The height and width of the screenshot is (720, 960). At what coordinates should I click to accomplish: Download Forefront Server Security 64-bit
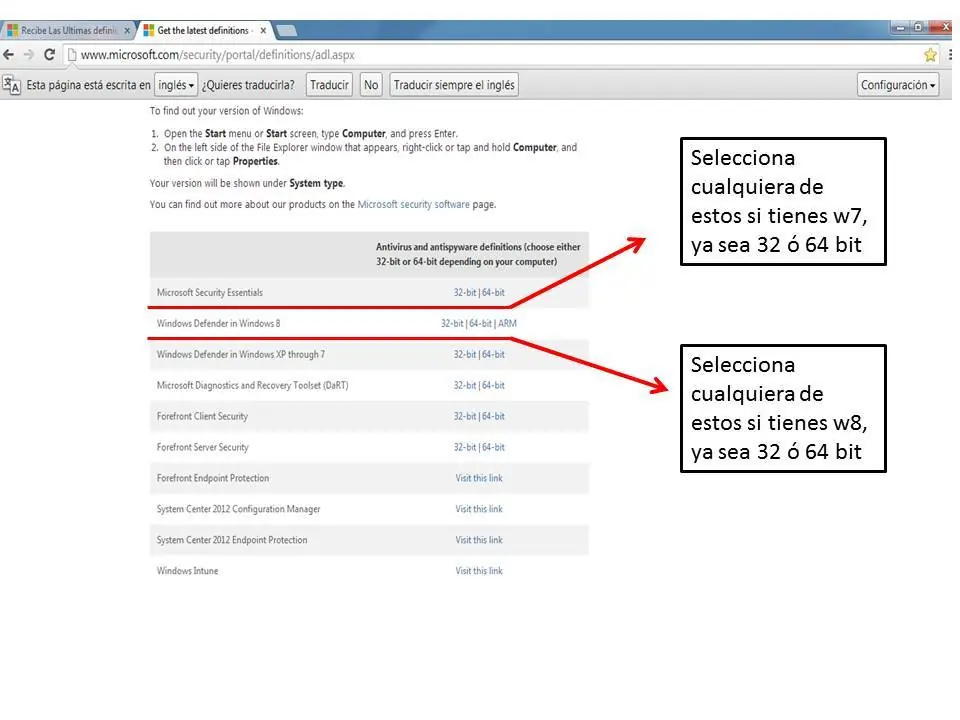(493, 447)
